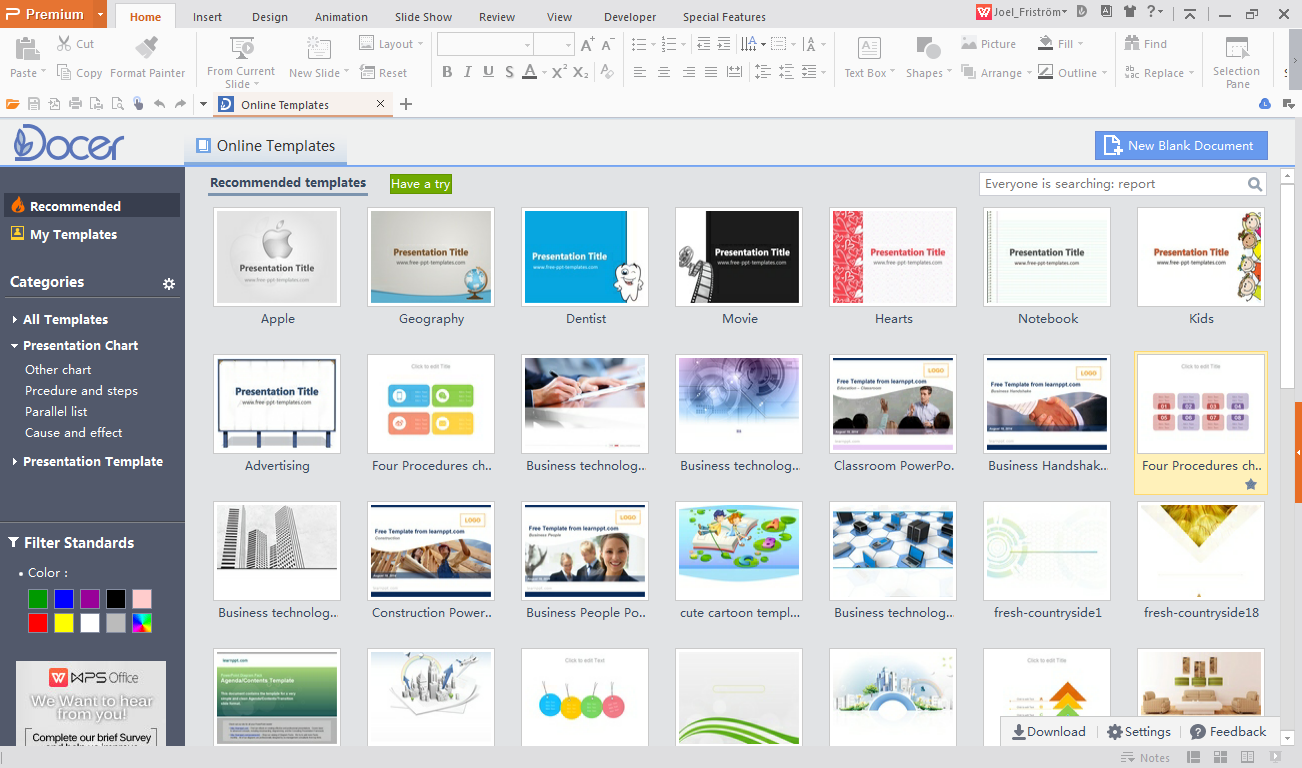Click the Have a try button

tap(420, 184)
